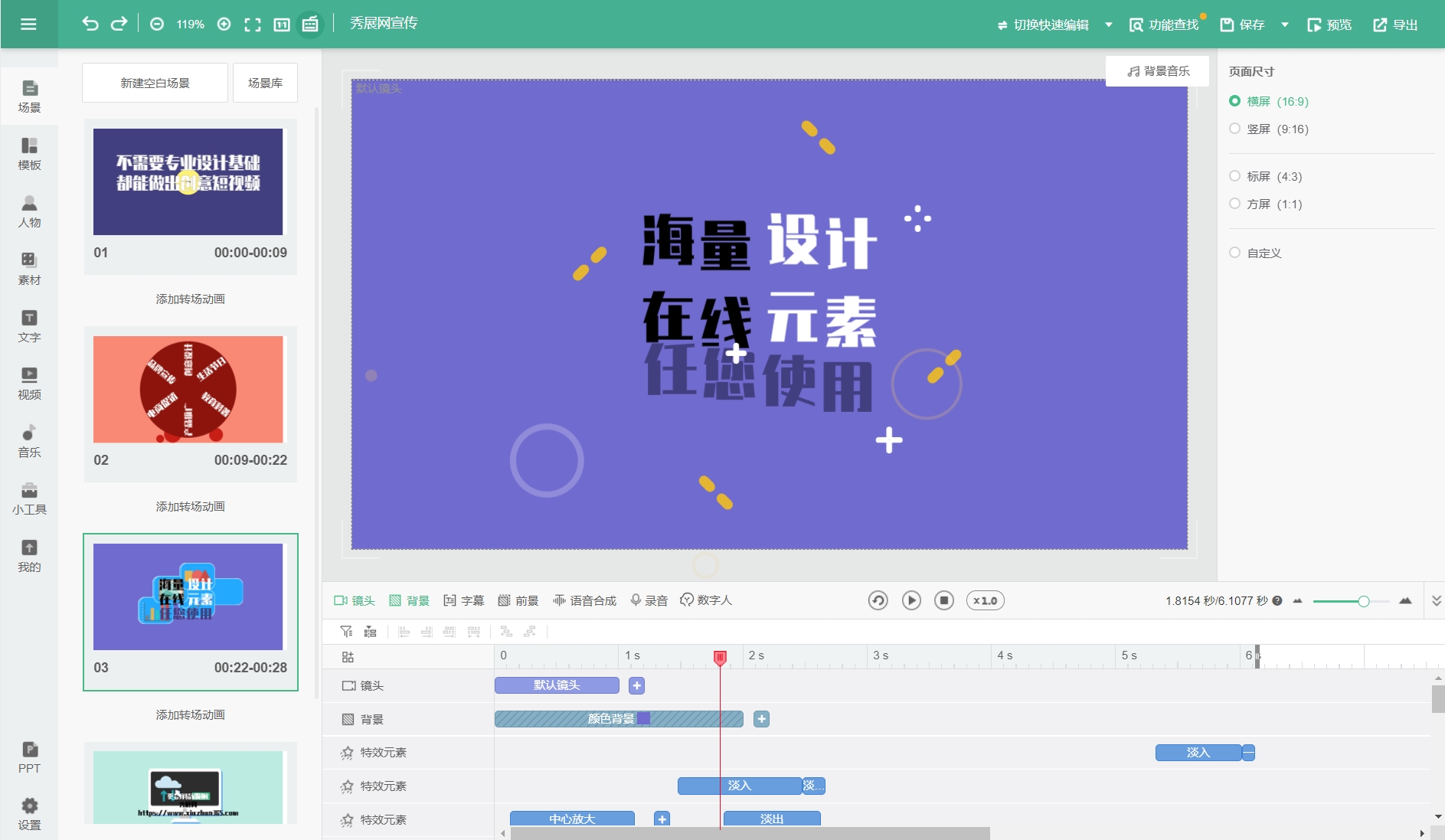1445x840 pixels.
Task: Switch to the 字幕 subtitle tab
Action: click(x=464, y=600)
